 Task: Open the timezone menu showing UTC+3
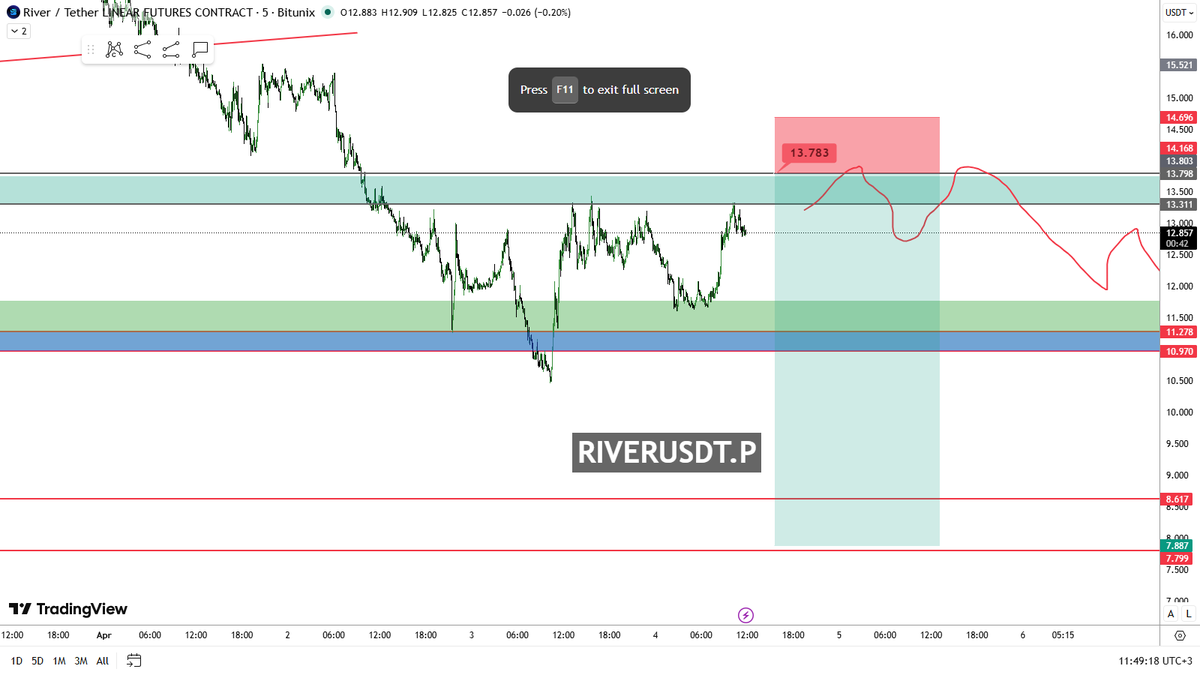[x=1157, y=661]
